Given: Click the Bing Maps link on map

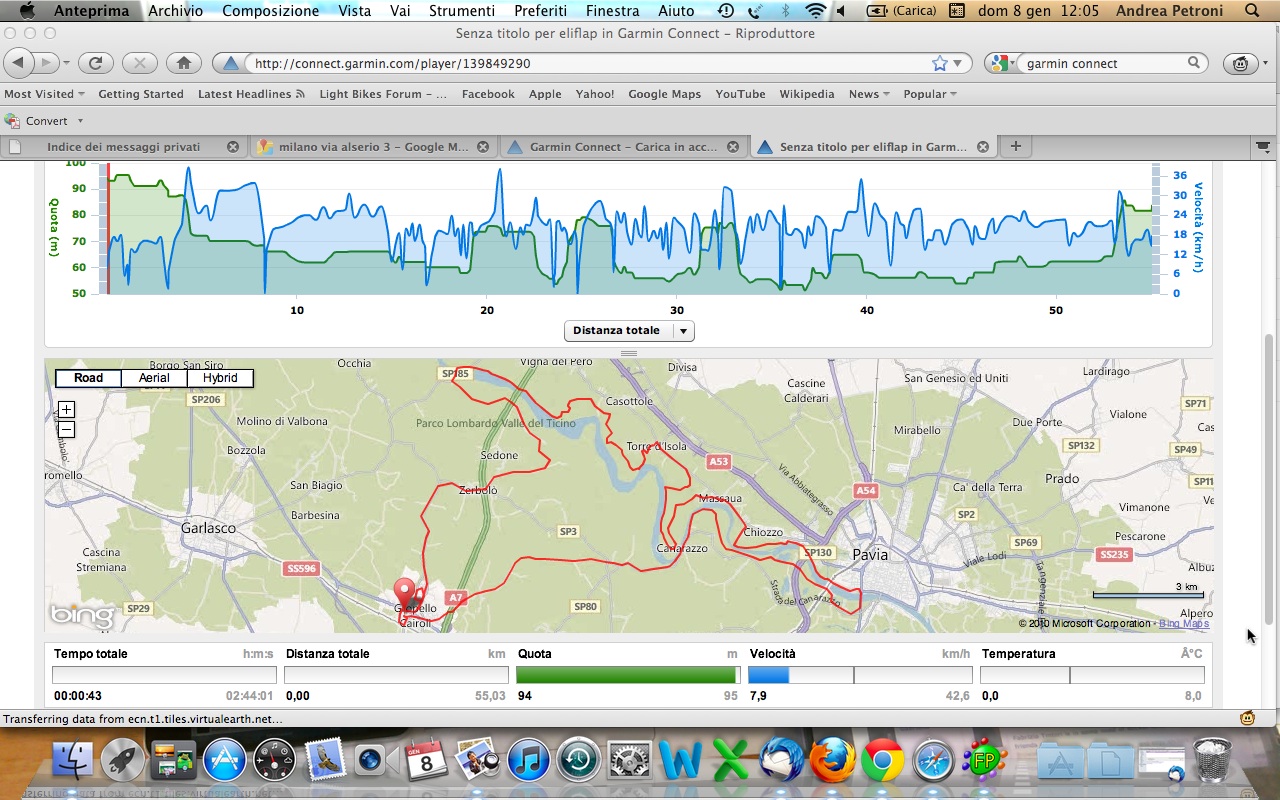Looking at the screenshot, I should coord(1183,624).
